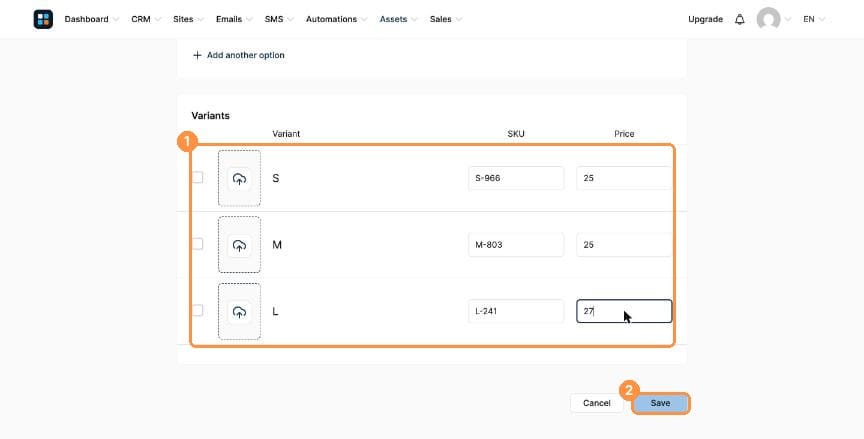Click the Upgrade link
This screenshot has height=439, width=864.
pos(705,19)
